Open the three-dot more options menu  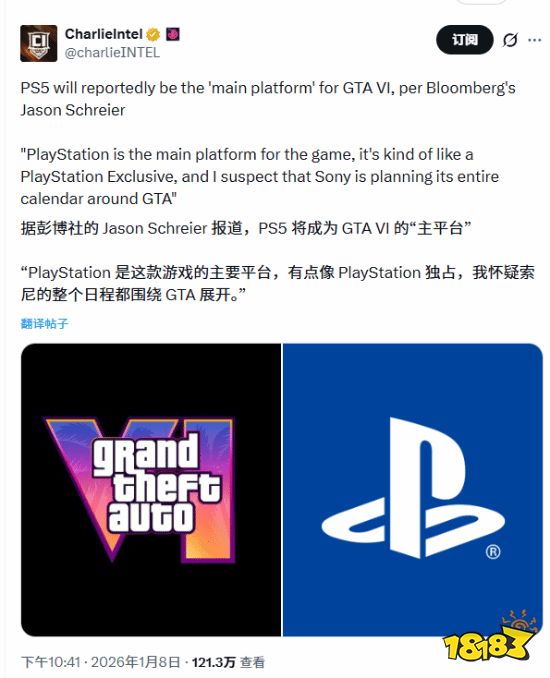click(535, 40)
